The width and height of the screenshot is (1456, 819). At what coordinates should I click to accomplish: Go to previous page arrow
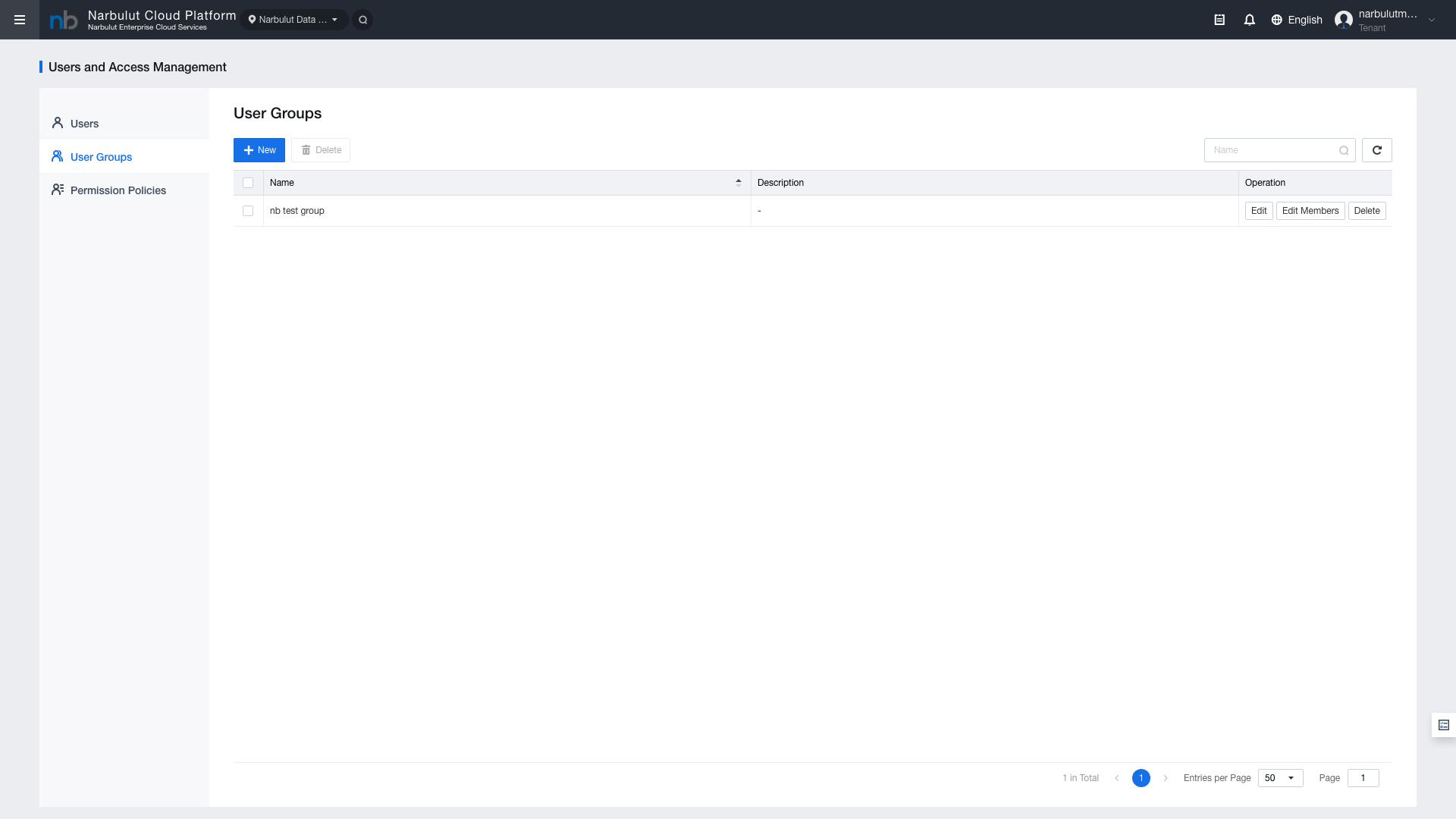pos(1117,778)
